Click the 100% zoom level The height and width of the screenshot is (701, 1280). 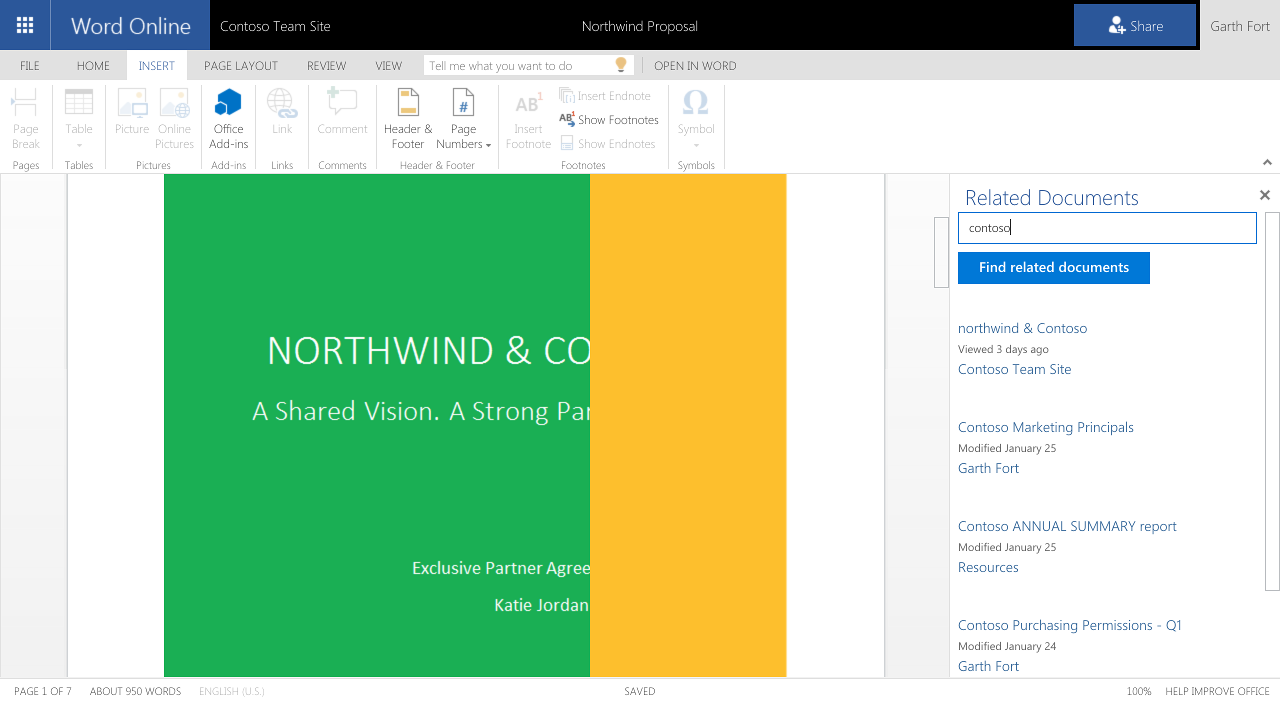(1139, 691)
